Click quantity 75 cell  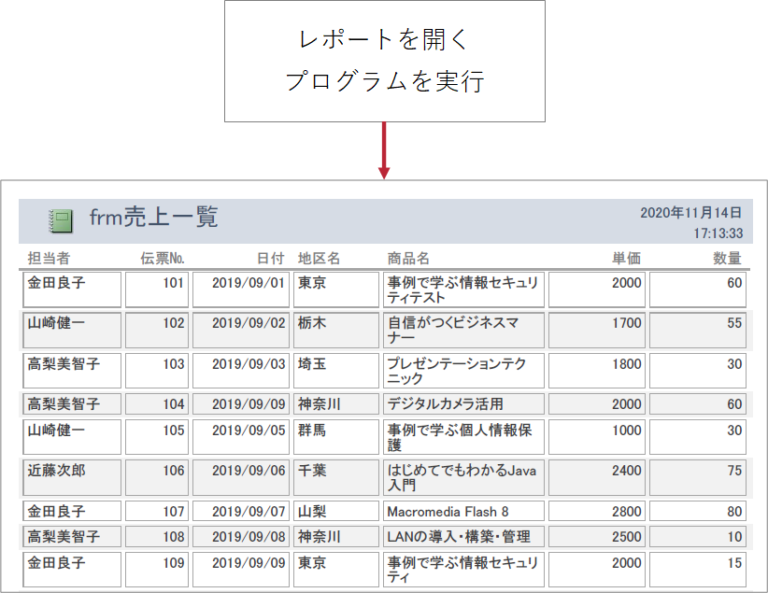(698, 477)
